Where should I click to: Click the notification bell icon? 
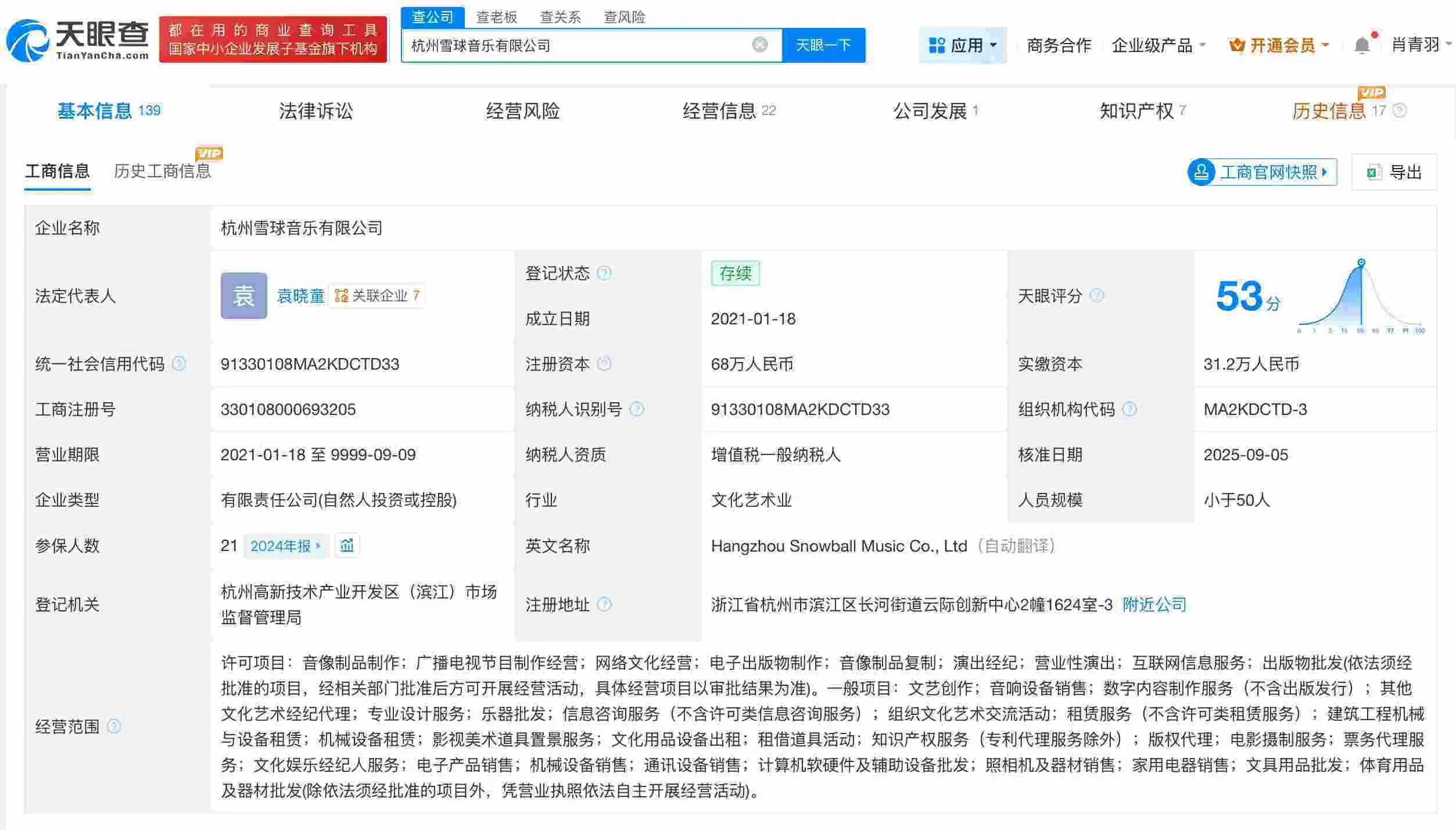click(x=1361, y=44)
